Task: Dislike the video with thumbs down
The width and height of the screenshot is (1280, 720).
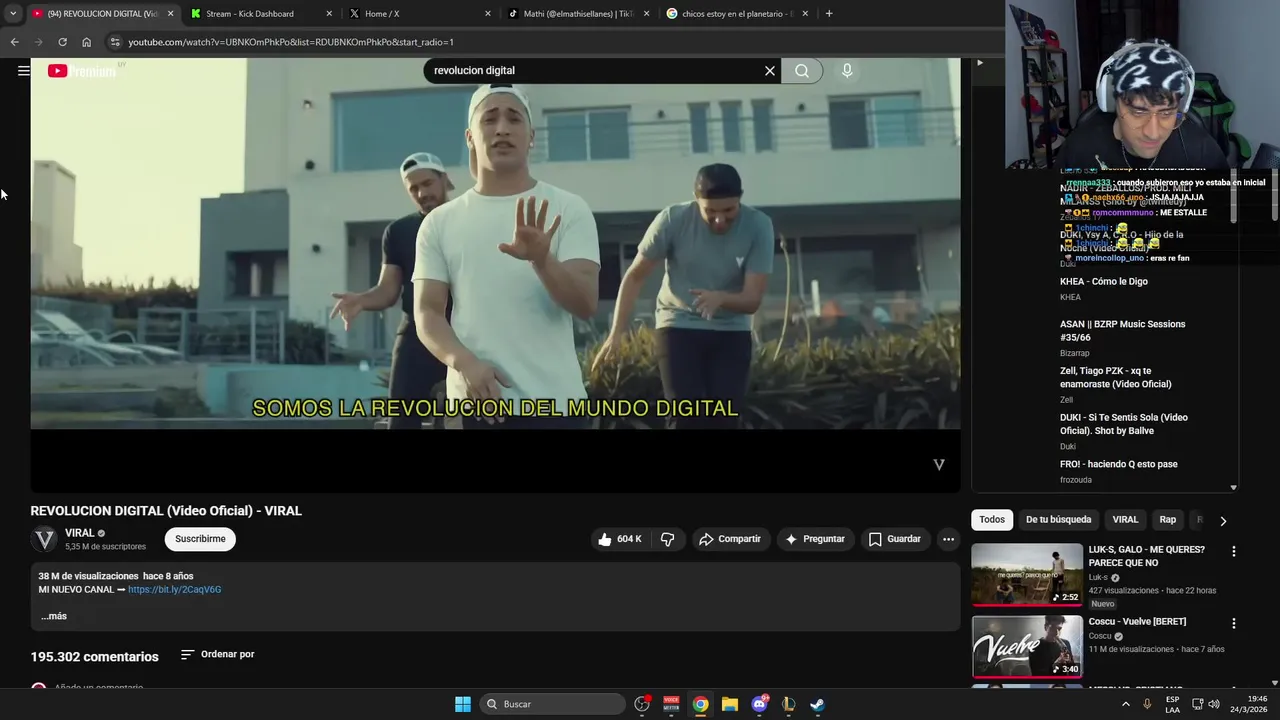Action: pos(667,539)
